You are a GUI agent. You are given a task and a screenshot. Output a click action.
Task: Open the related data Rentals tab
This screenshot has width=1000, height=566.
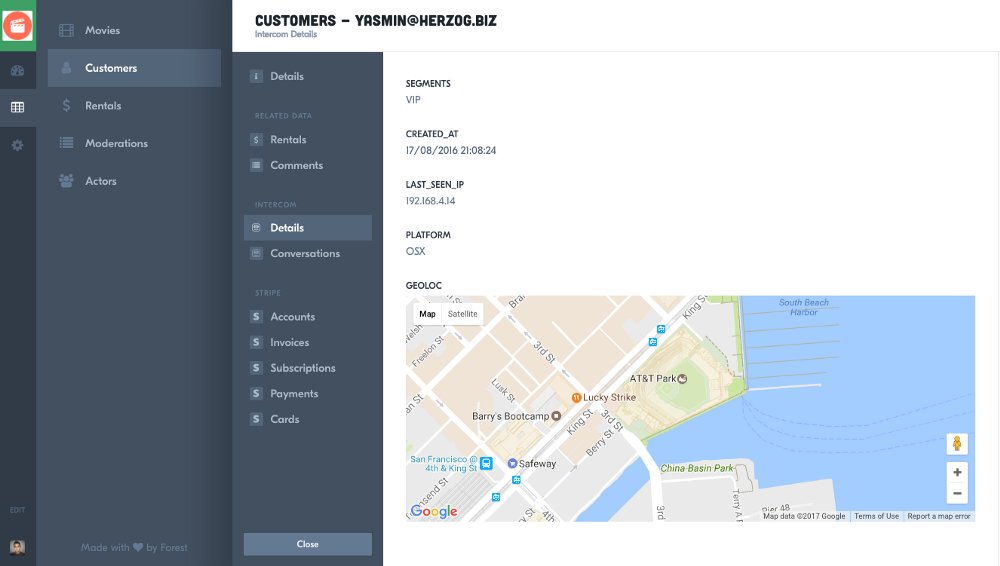pos(308,140)
